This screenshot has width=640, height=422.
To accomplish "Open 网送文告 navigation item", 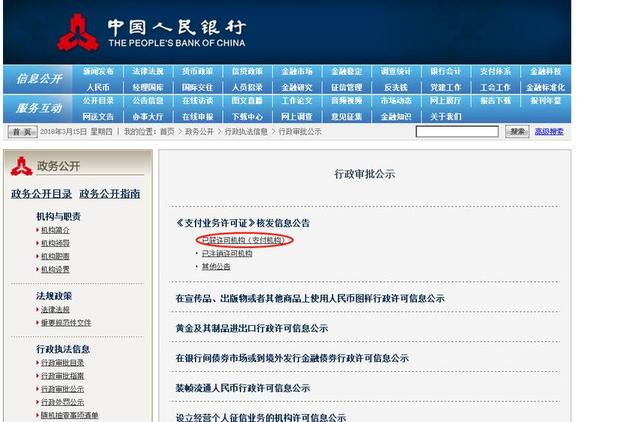I will pos(98,117).
